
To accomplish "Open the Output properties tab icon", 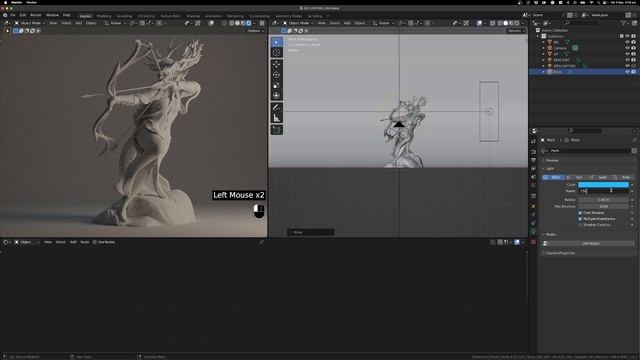I will coord(533,160).
